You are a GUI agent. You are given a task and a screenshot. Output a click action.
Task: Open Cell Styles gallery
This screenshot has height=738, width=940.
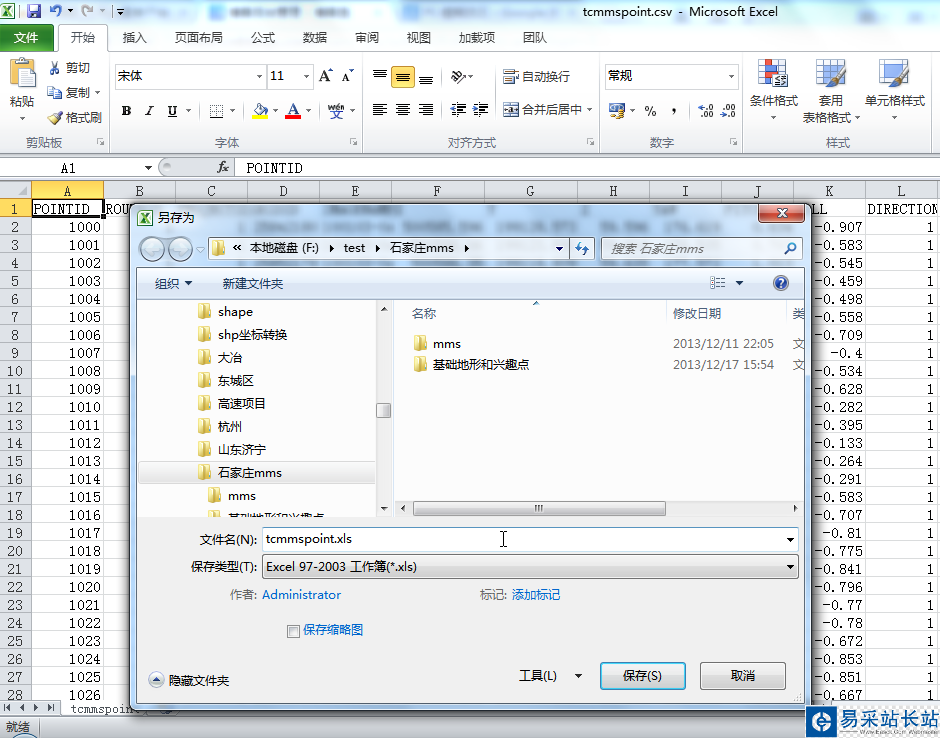point(894,89)
